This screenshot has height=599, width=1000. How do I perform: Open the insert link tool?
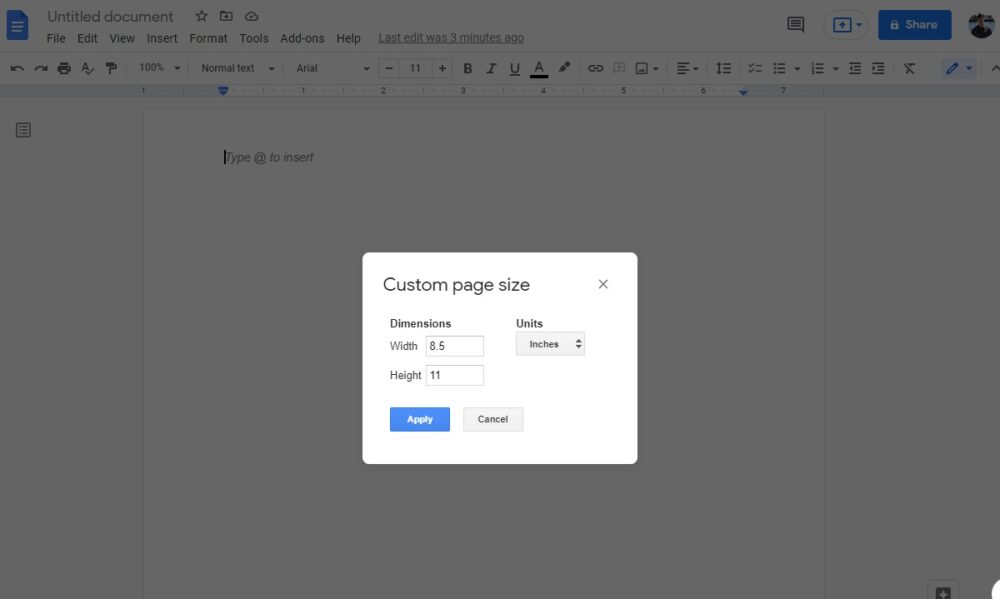pyautogui.click(x=595, y=68)
